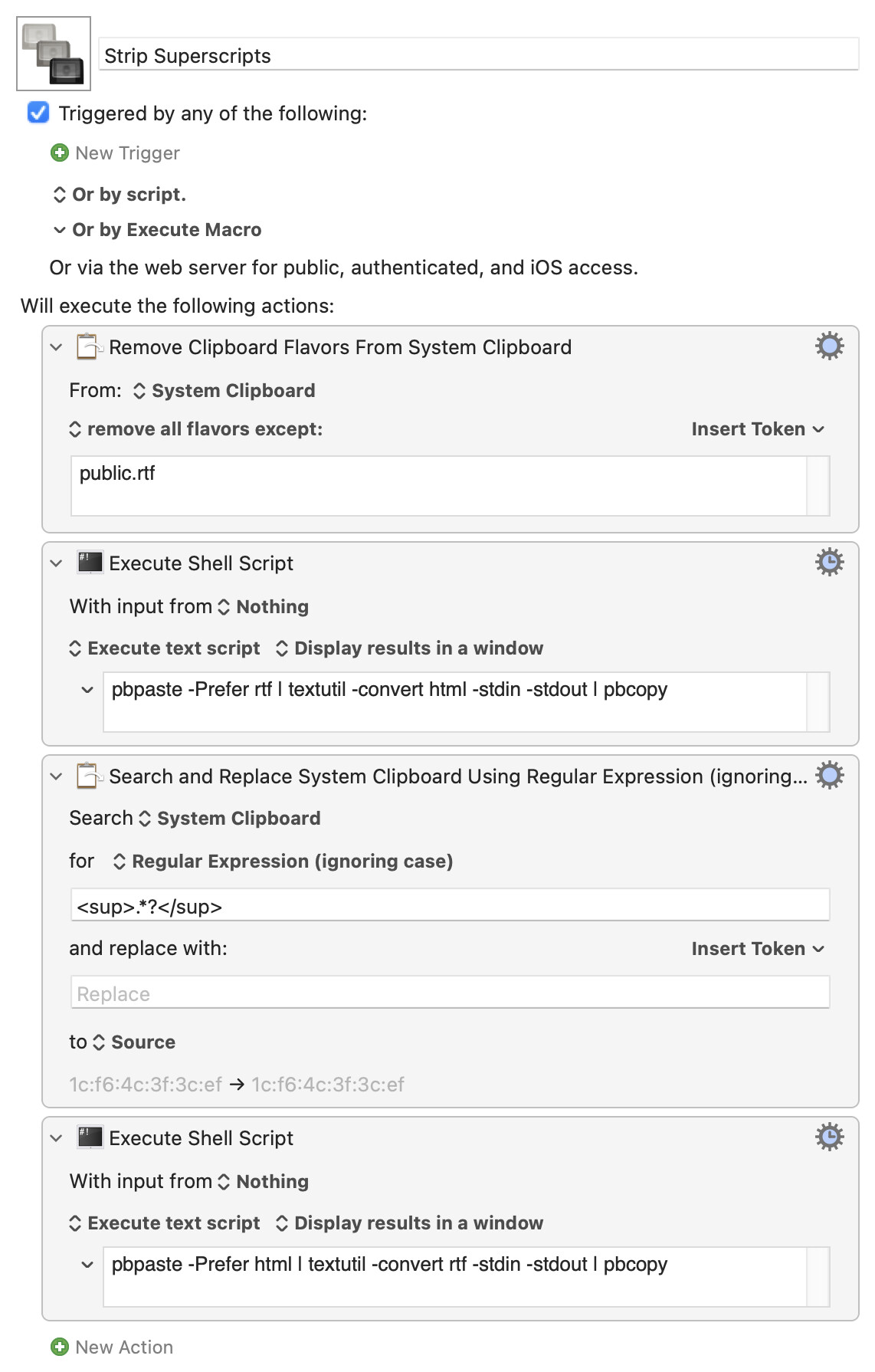Click clipboard icon of Remove Clipboard Flavors action
The width and height of the screenshot is (875, 1372).
(x=89, y=346)
